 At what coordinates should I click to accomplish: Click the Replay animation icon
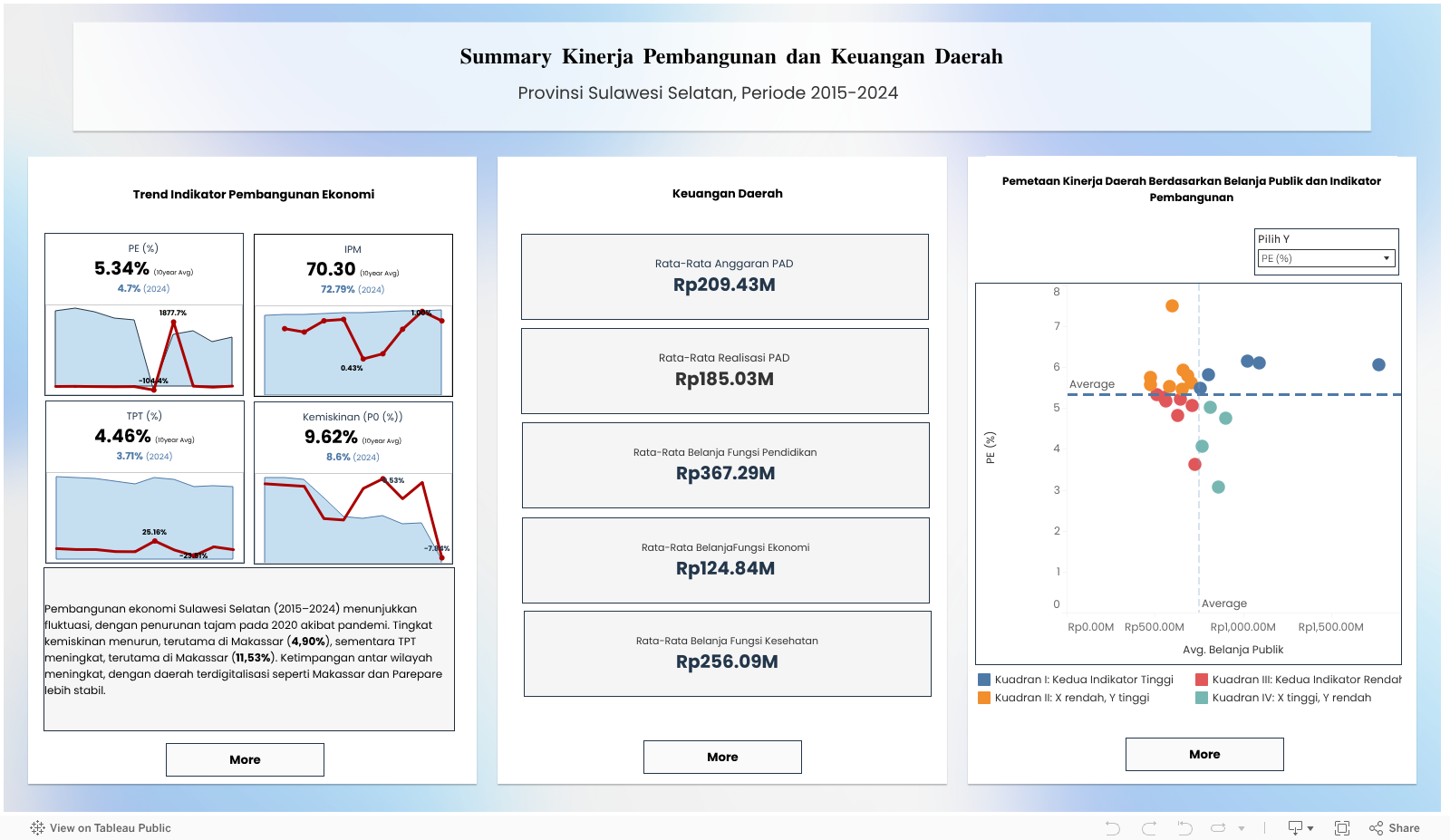pyautogui.click(x=1218, y=827)
